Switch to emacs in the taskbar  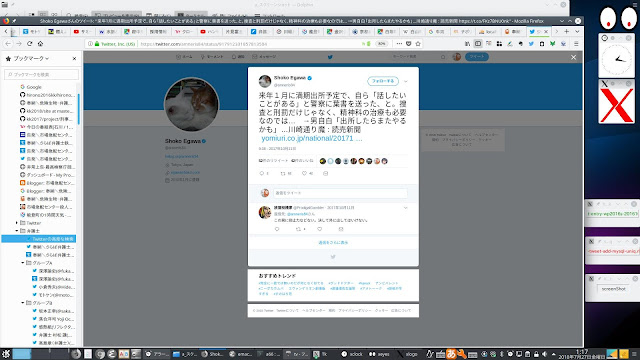(x=241, y=354)
